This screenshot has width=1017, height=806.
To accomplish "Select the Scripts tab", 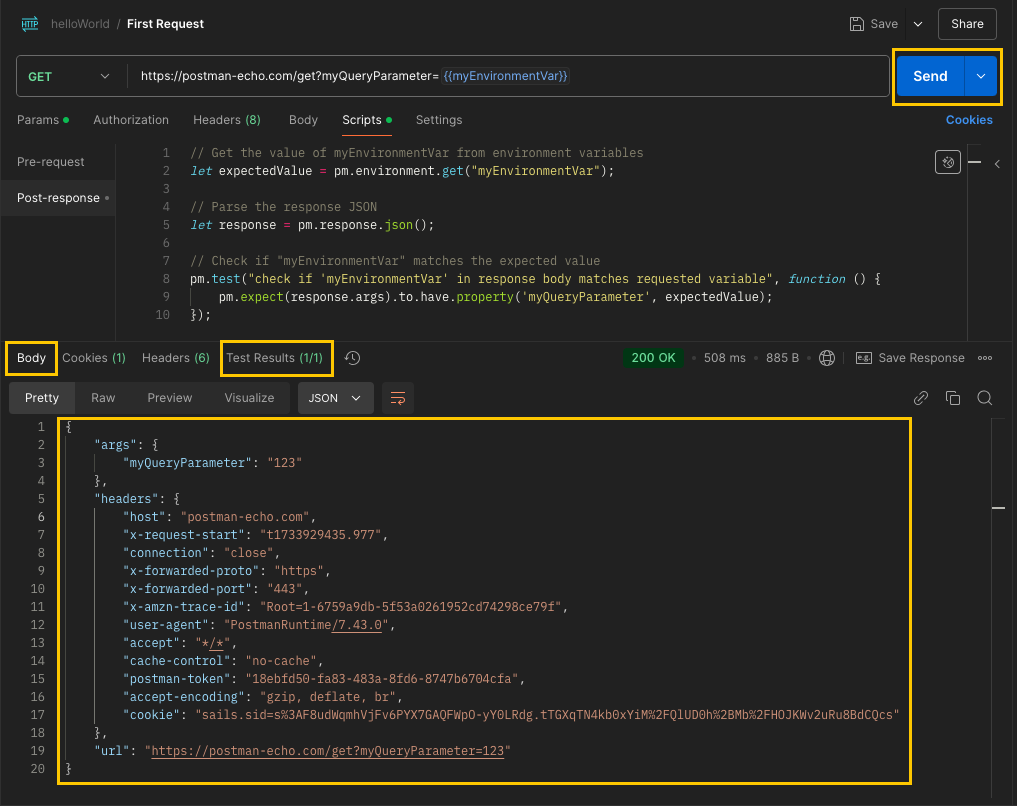I will click(367, 120).
